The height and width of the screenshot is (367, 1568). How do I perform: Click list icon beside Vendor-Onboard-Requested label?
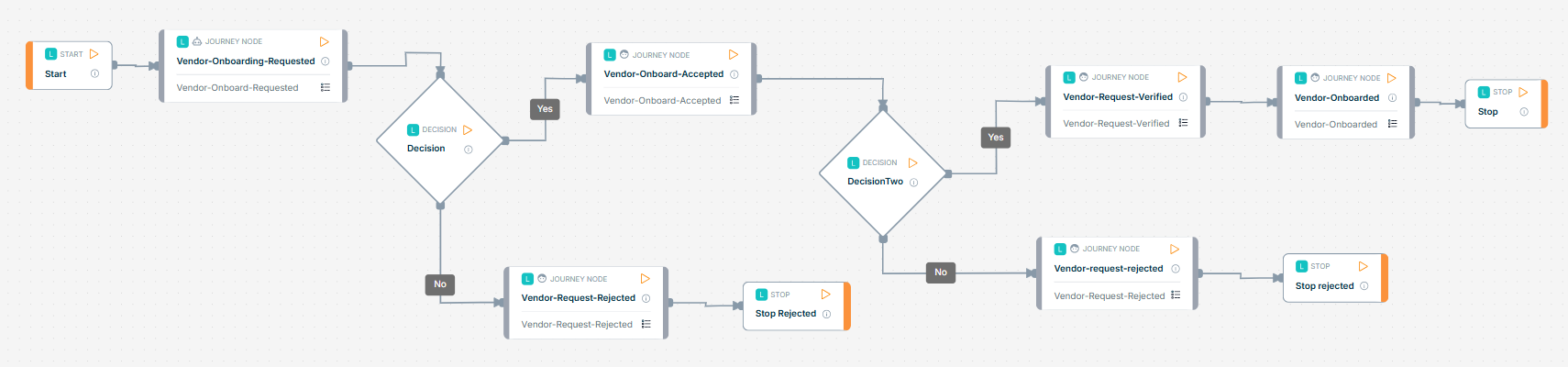pos(325,87)
